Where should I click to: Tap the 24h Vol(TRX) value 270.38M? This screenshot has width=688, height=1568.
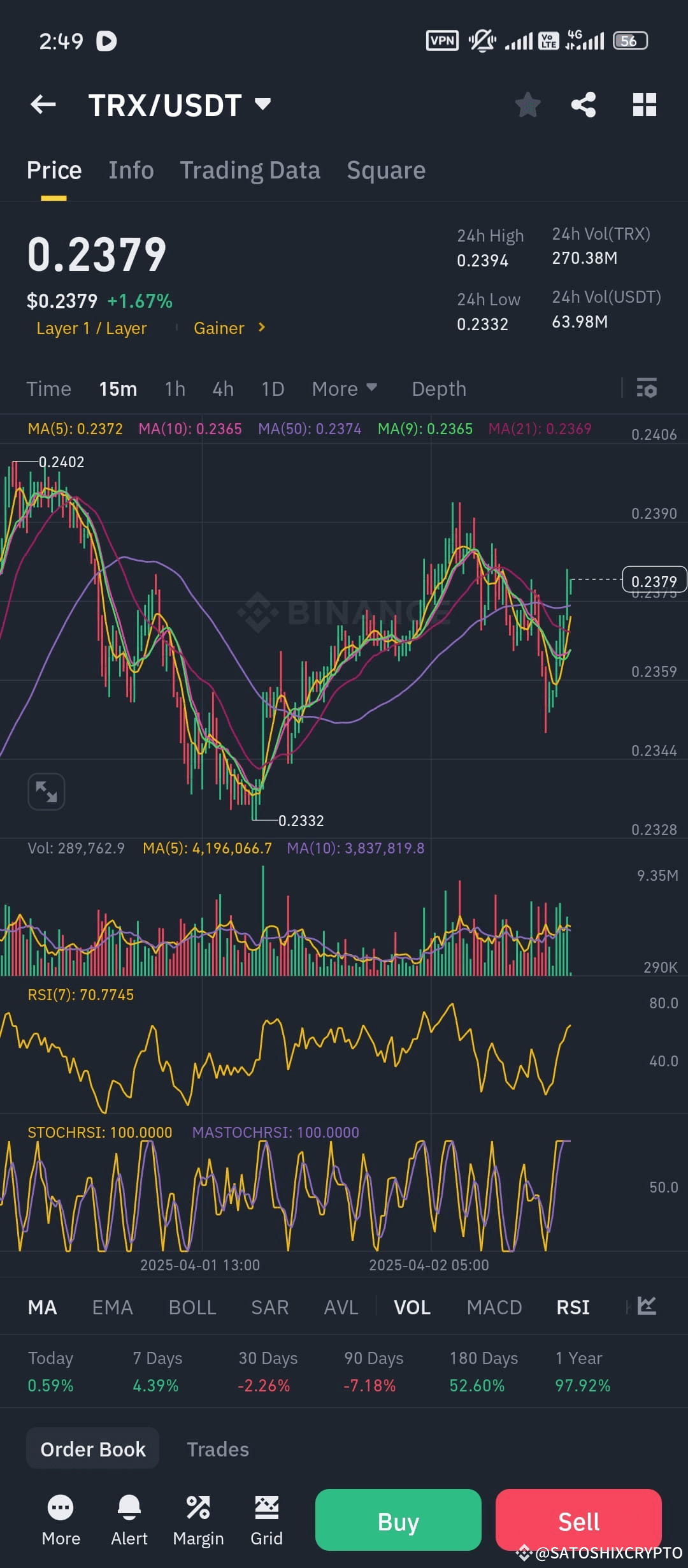[x=584, y=258]
